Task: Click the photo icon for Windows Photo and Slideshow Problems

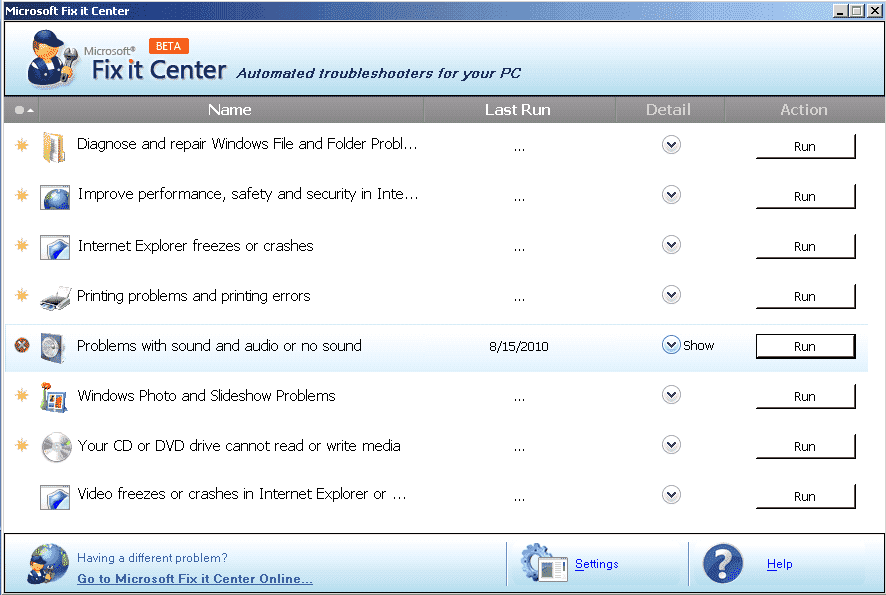Action: click(54, 397)
